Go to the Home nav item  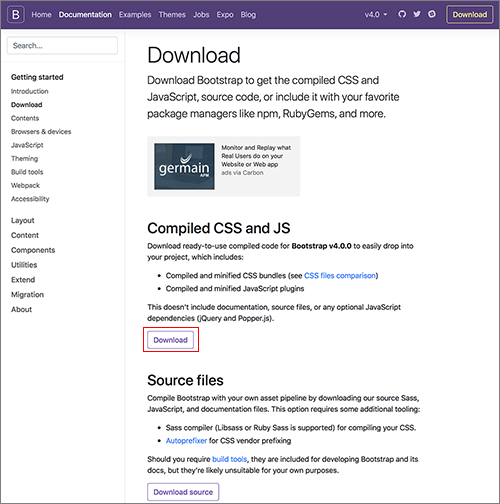point(41,15)
